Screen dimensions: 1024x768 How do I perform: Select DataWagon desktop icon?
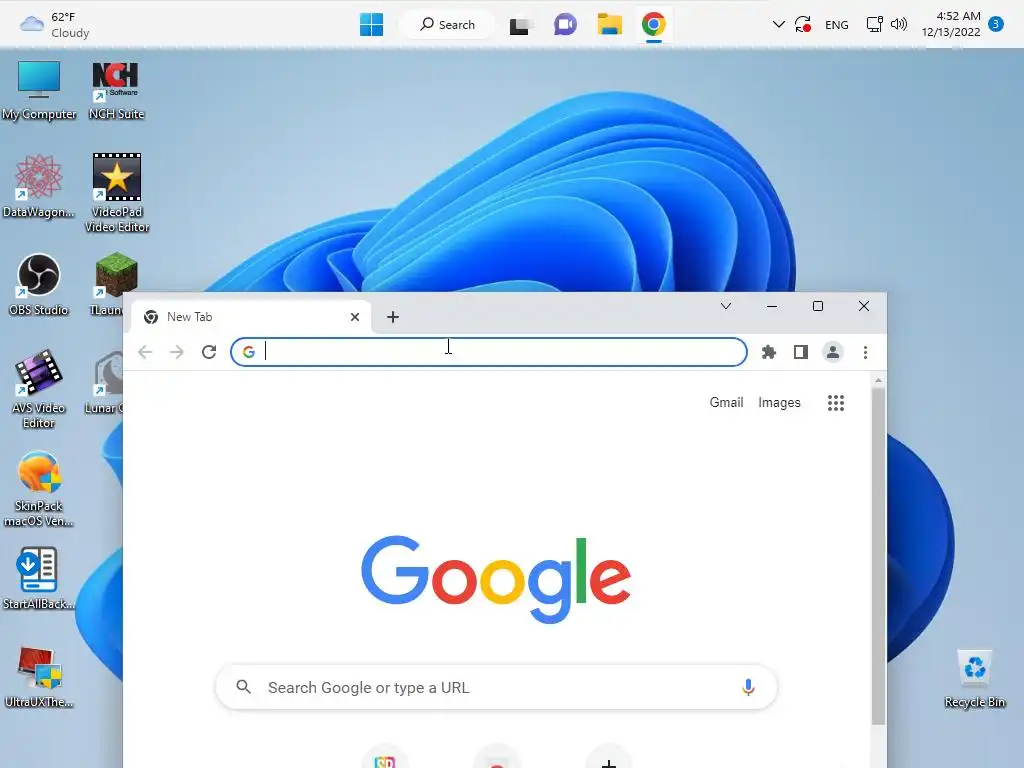pos(39,186)
